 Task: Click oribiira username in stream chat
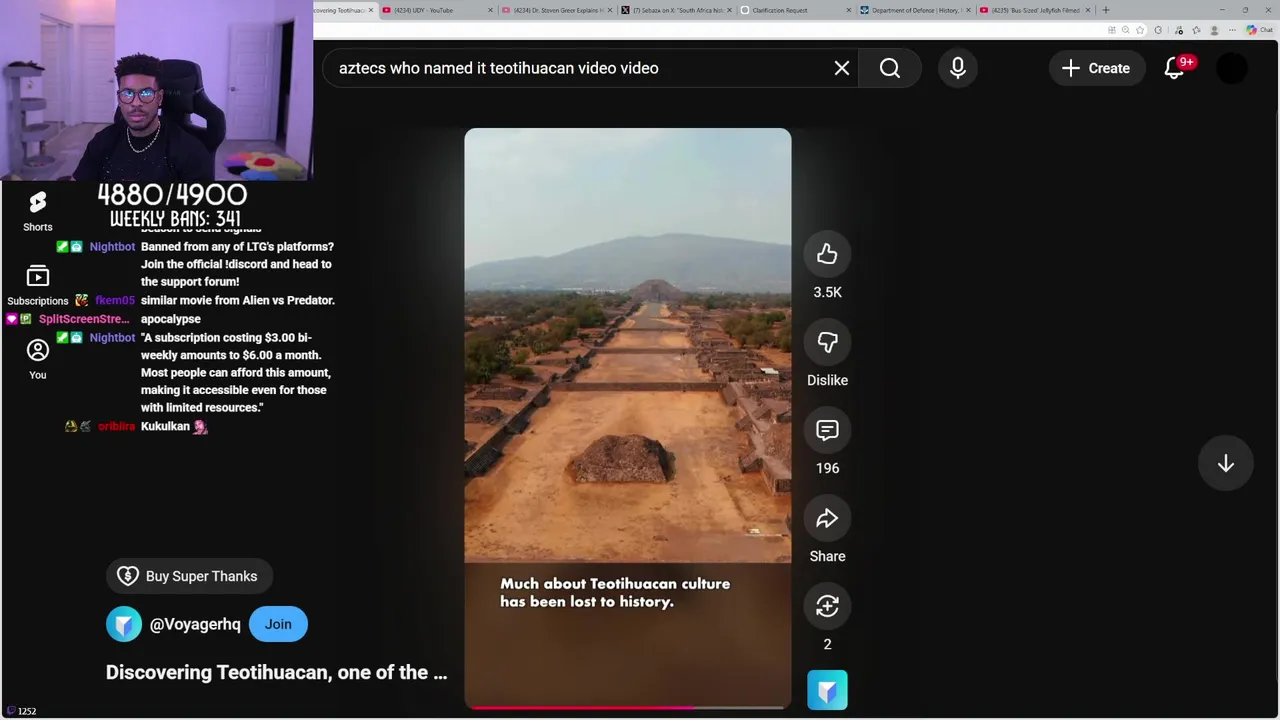tap(116, 426)
